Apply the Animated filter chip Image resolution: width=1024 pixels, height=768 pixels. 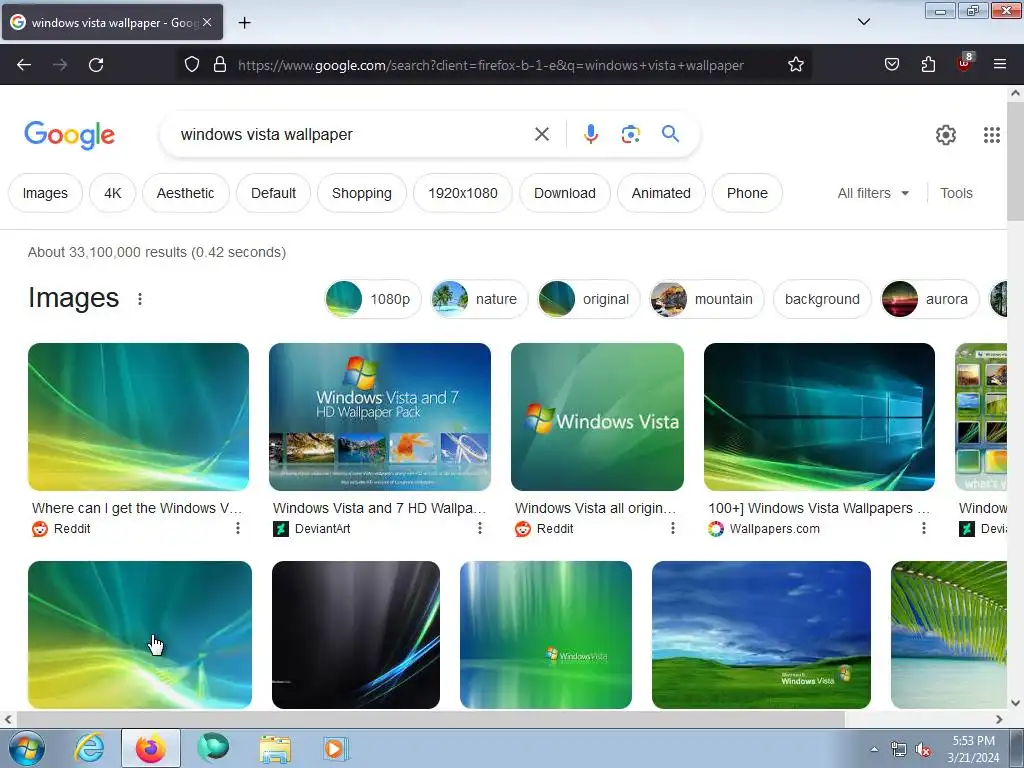(x=661, y=193)
